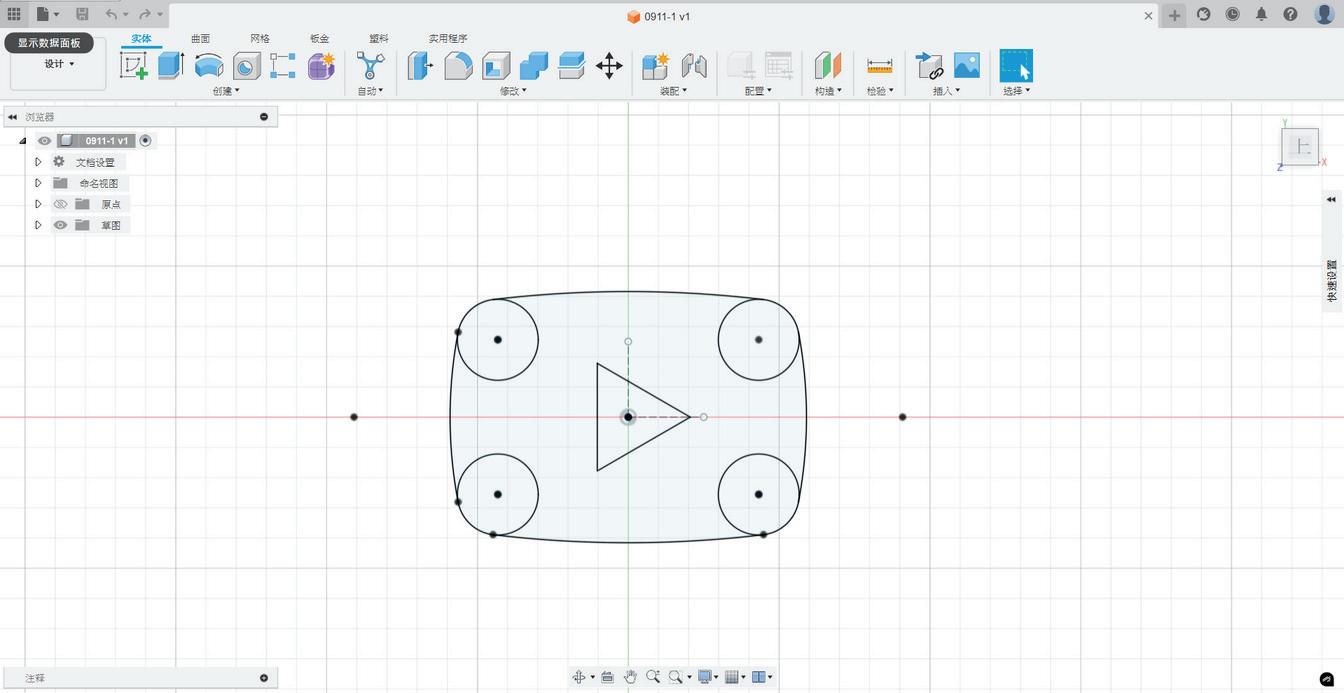Hide the 草图 folder
This screenshot has width=1344, height=693.
pos(60,225)
